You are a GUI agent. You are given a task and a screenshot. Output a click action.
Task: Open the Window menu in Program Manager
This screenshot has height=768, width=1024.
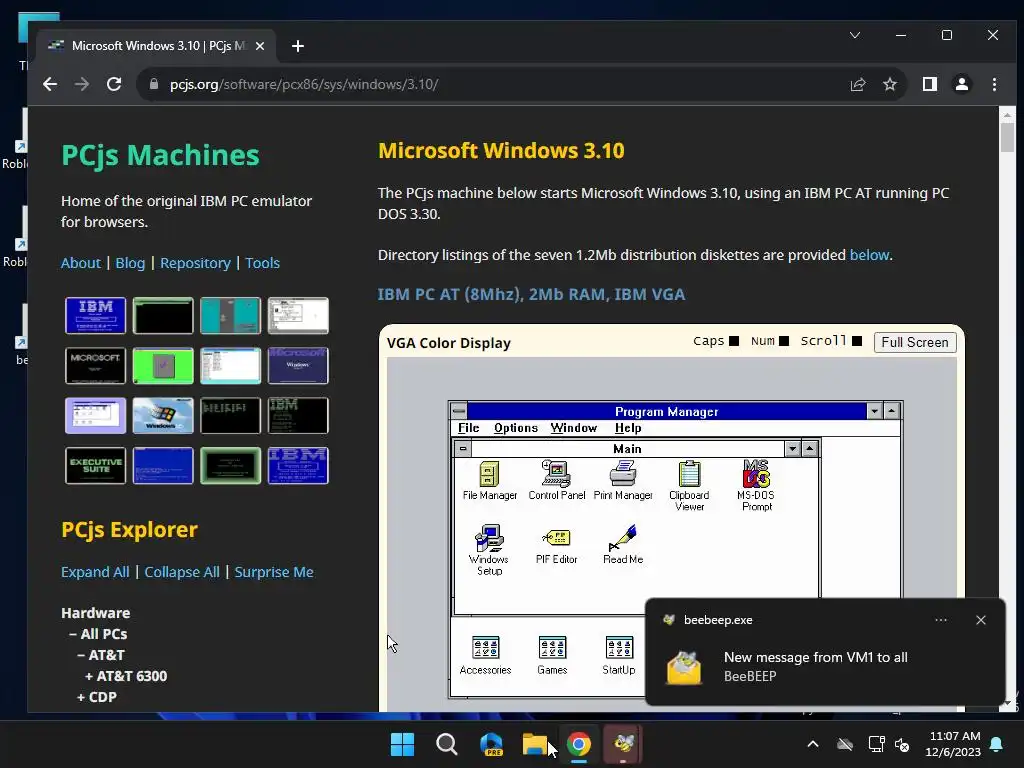(573, 428)
